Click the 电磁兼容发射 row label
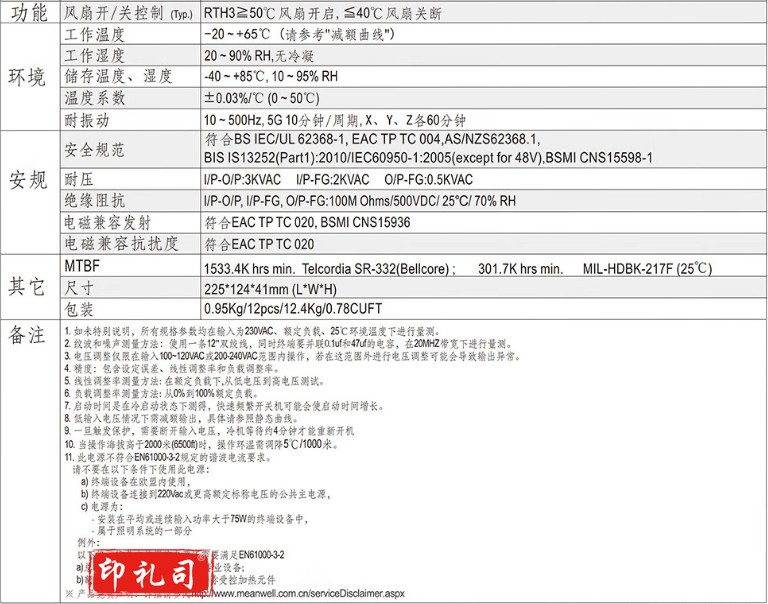 110,221
